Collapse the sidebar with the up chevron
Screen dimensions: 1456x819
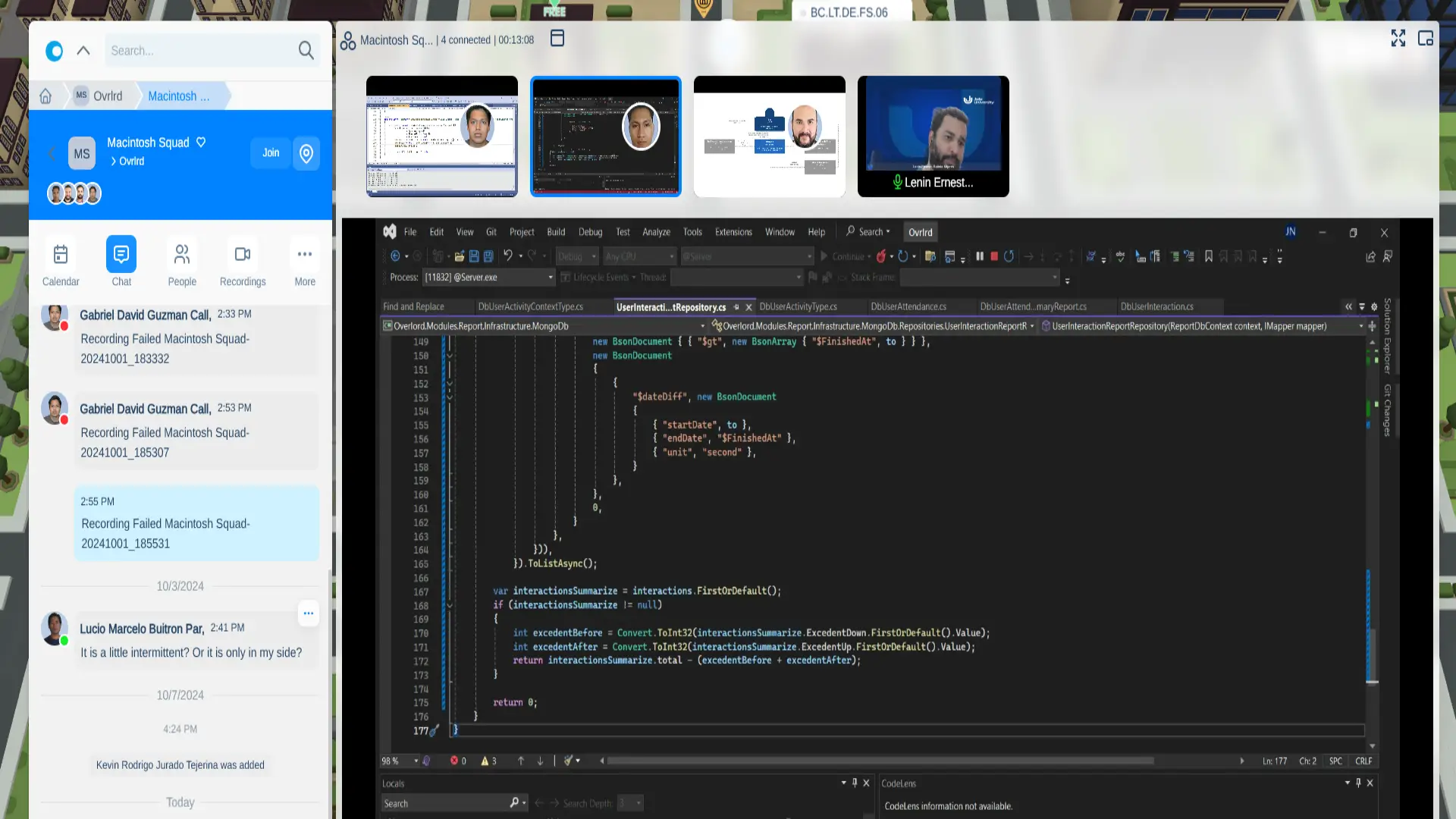click(x=83, y=51)
